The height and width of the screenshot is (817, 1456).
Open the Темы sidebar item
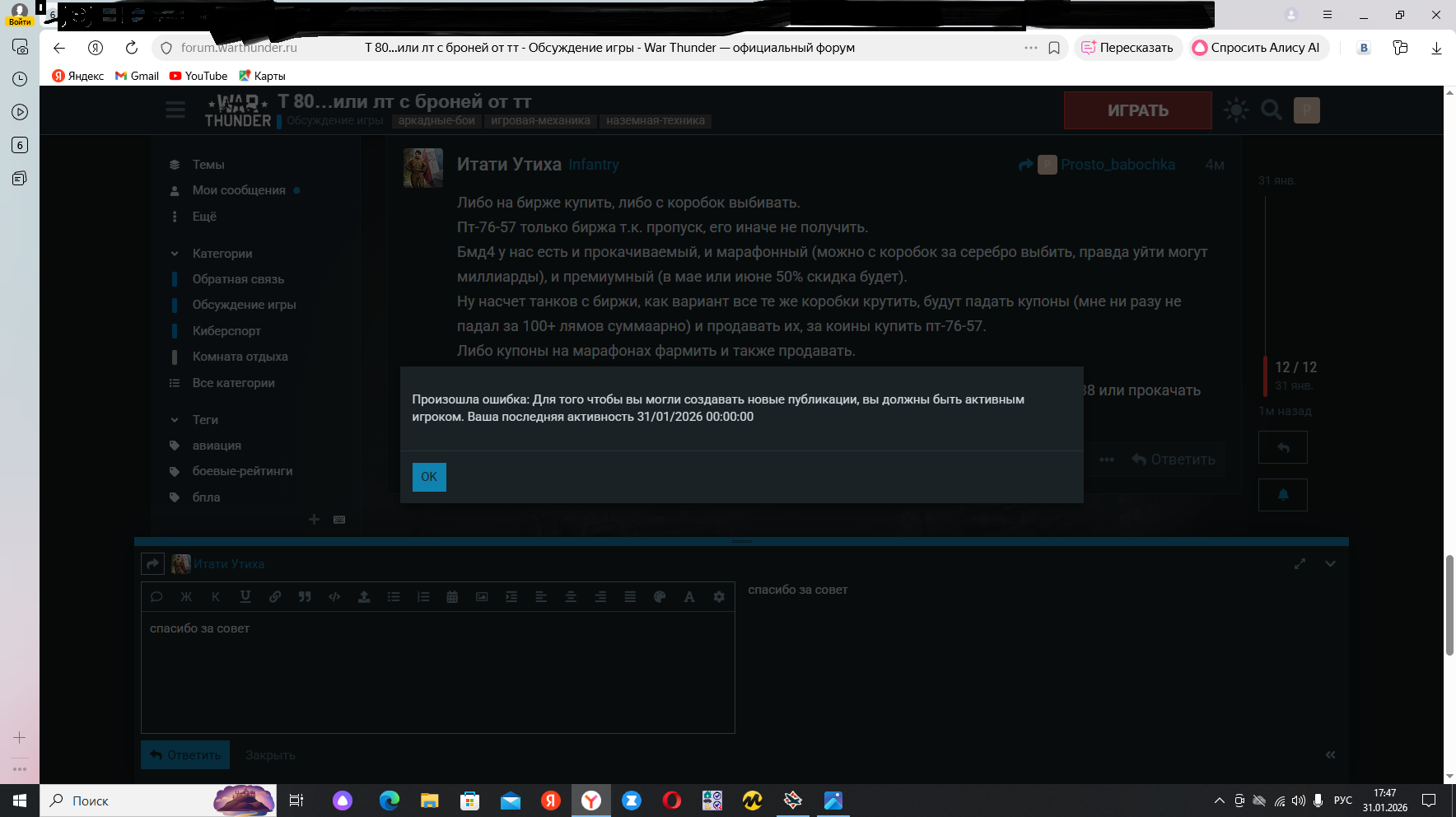(208, 165)
